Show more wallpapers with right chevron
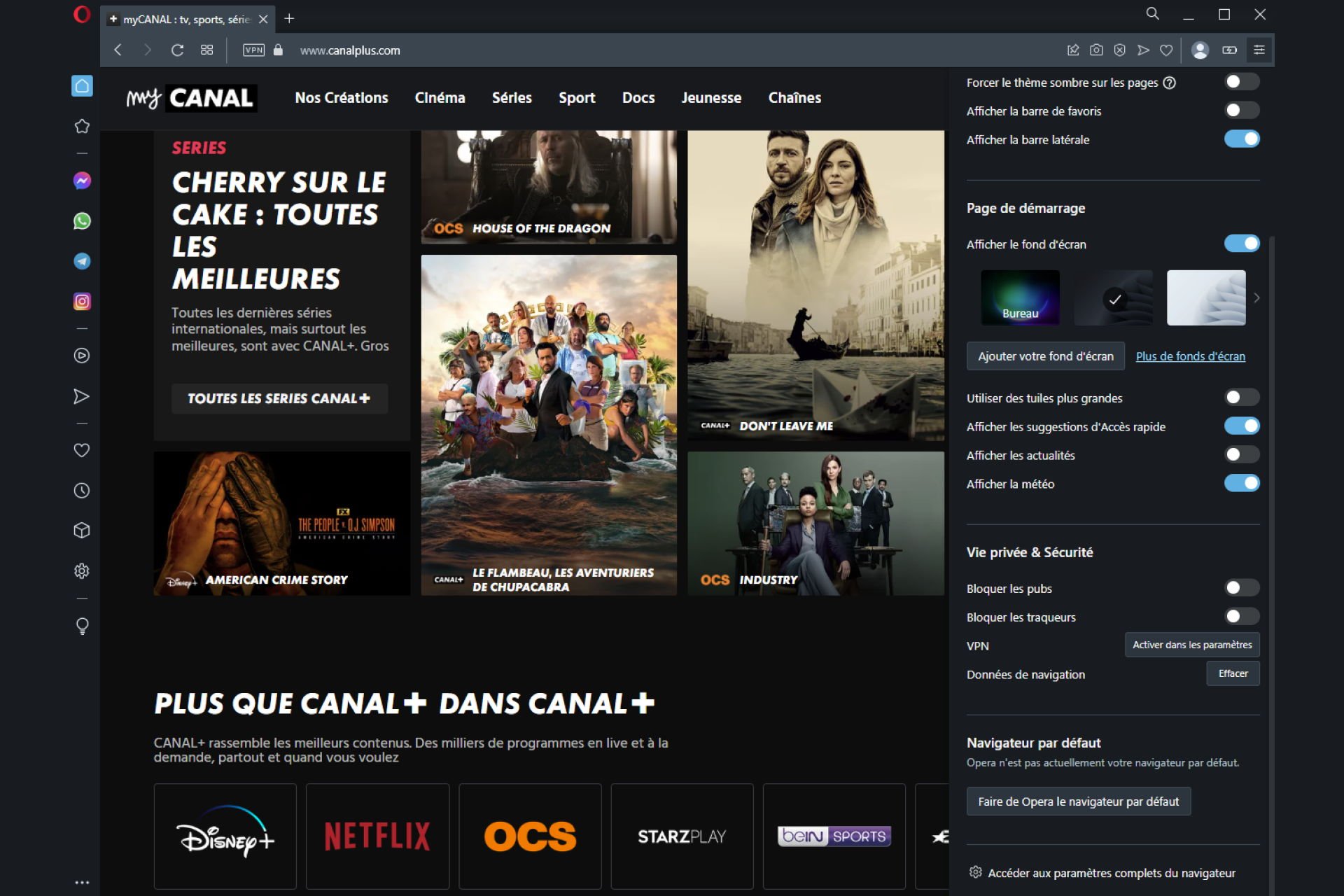Screen dimensions: 1344x896 click(x=1256, y=298)
